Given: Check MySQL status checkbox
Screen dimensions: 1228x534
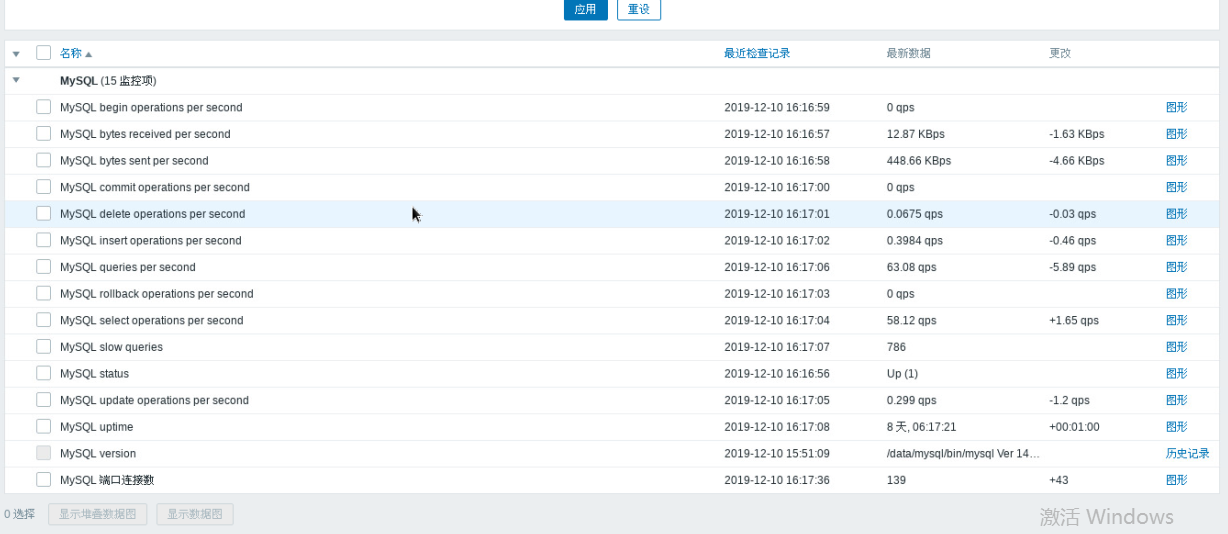Looking at the screenshot, I should click(43, 373).
